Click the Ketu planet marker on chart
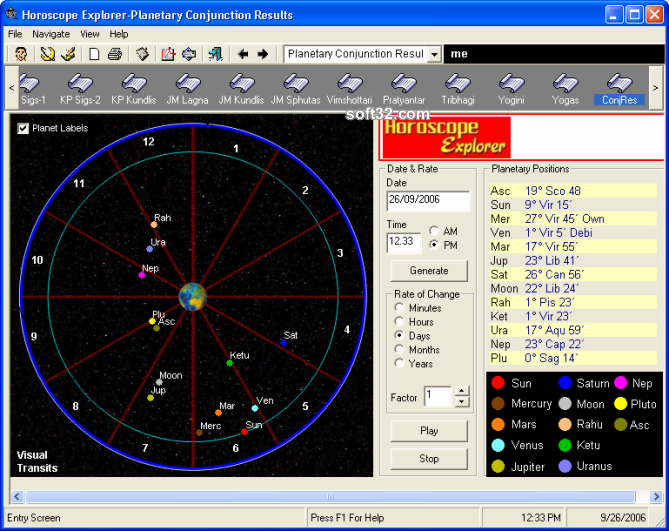 point(230,363)
